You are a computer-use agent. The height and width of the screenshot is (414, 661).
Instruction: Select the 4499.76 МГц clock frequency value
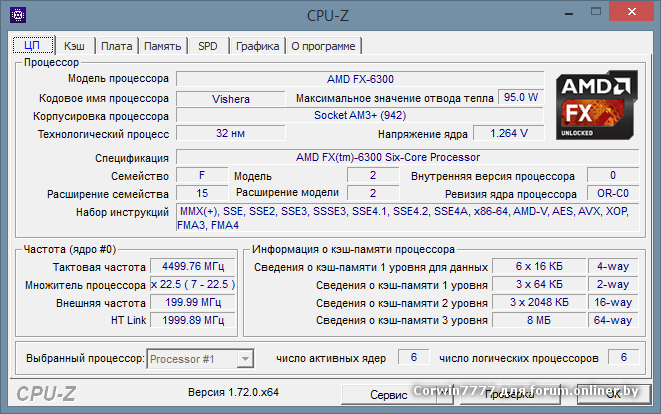(185, 267)
